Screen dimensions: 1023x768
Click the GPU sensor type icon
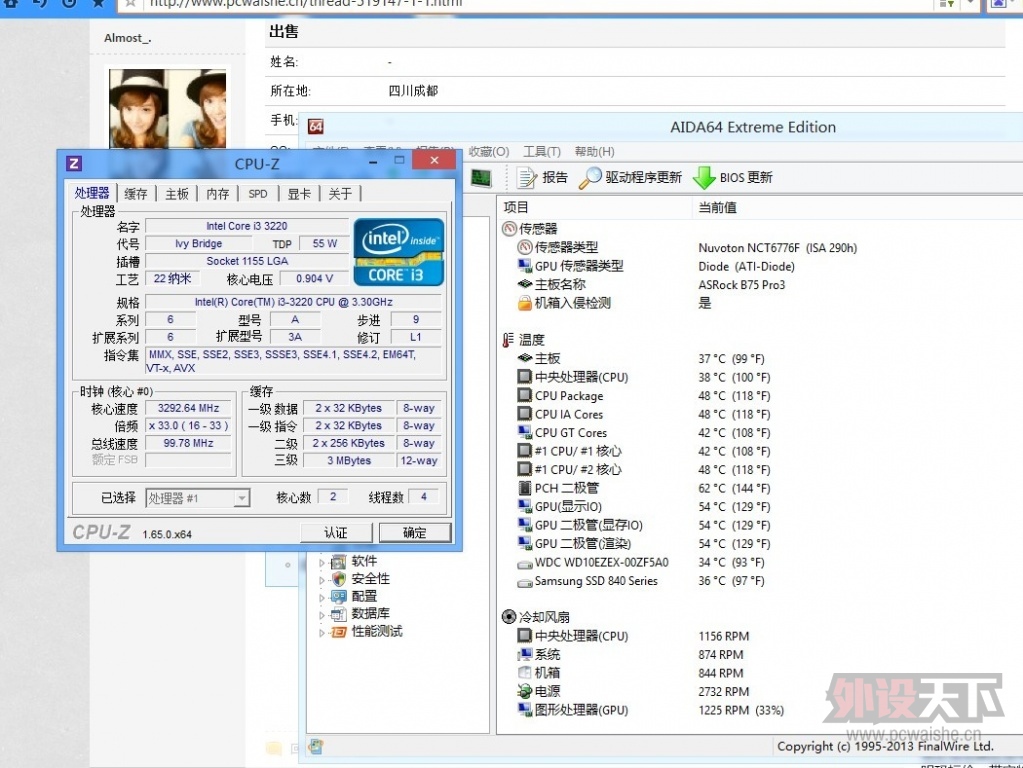525,266
